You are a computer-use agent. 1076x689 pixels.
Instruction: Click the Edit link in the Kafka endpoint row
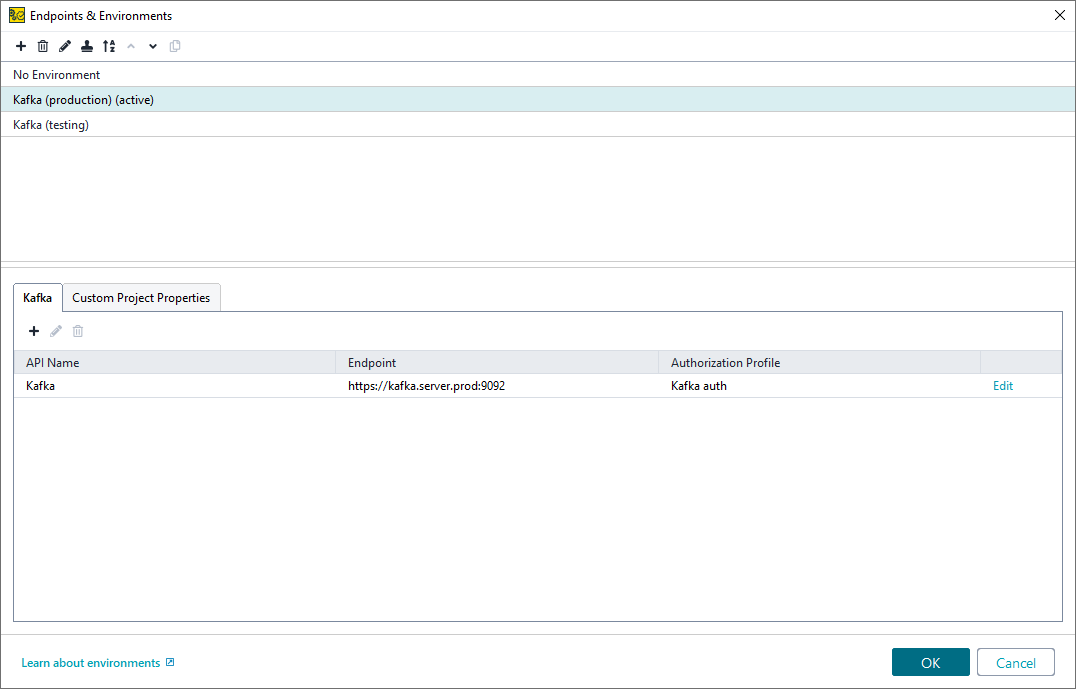point(1003,386)
